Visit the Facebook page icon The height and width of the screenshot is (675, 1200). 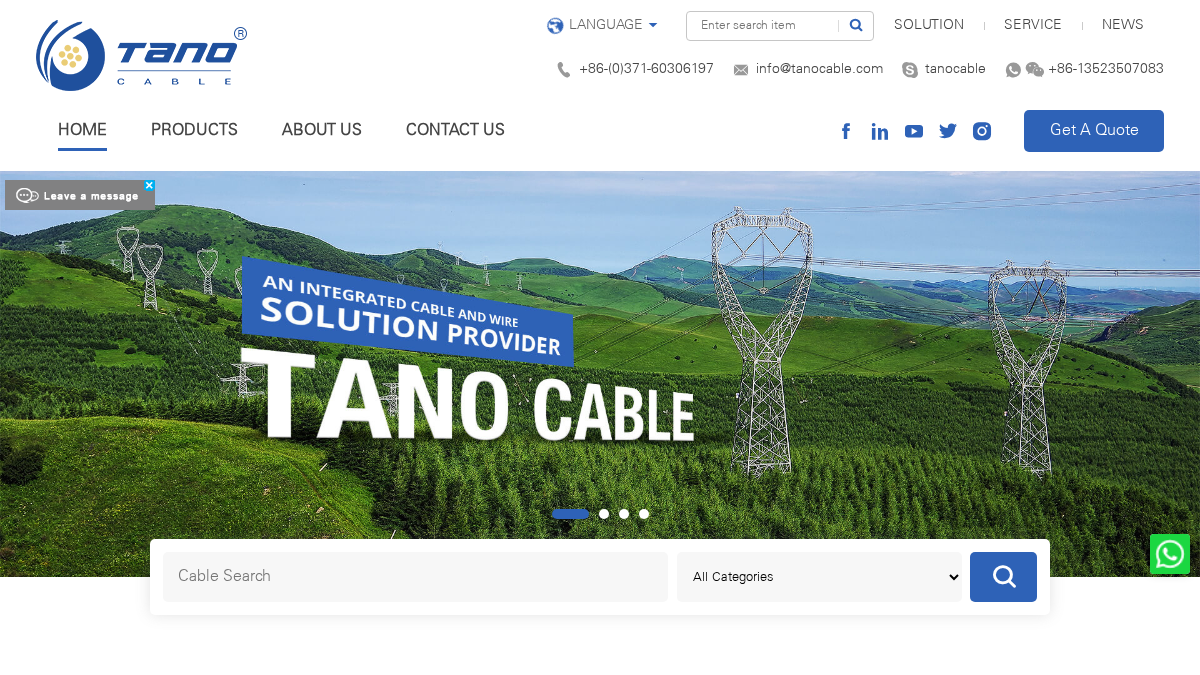click(846, 131)
